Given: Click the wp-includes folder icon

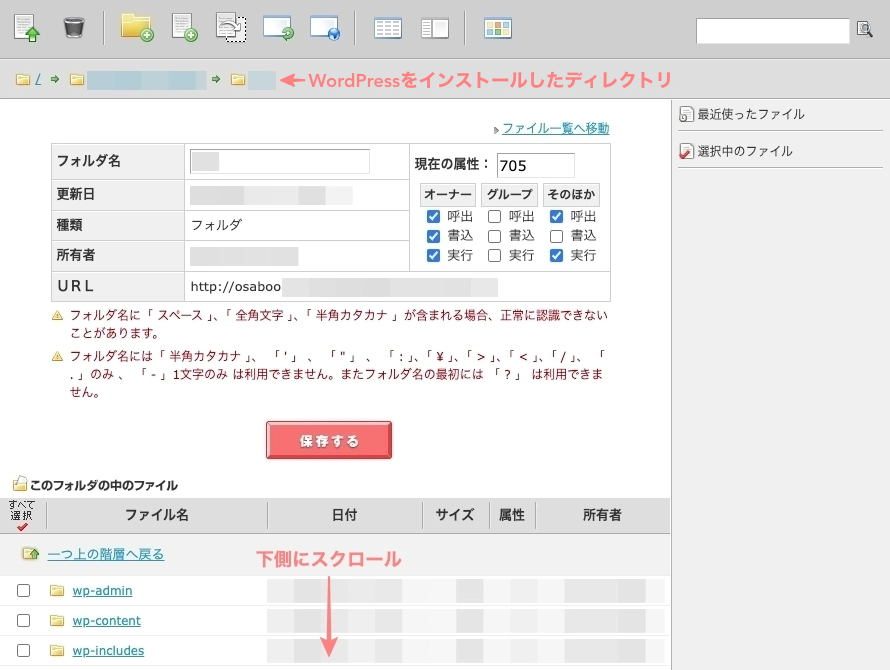Looking at the screenshot, I should tap(57, 650).
